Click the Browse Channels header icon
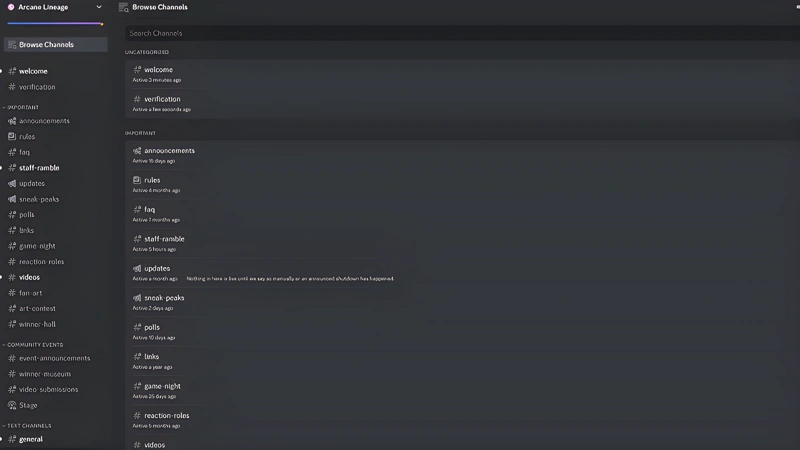Image resolution: width=800 pixels, height=450 pixels. 123,7
